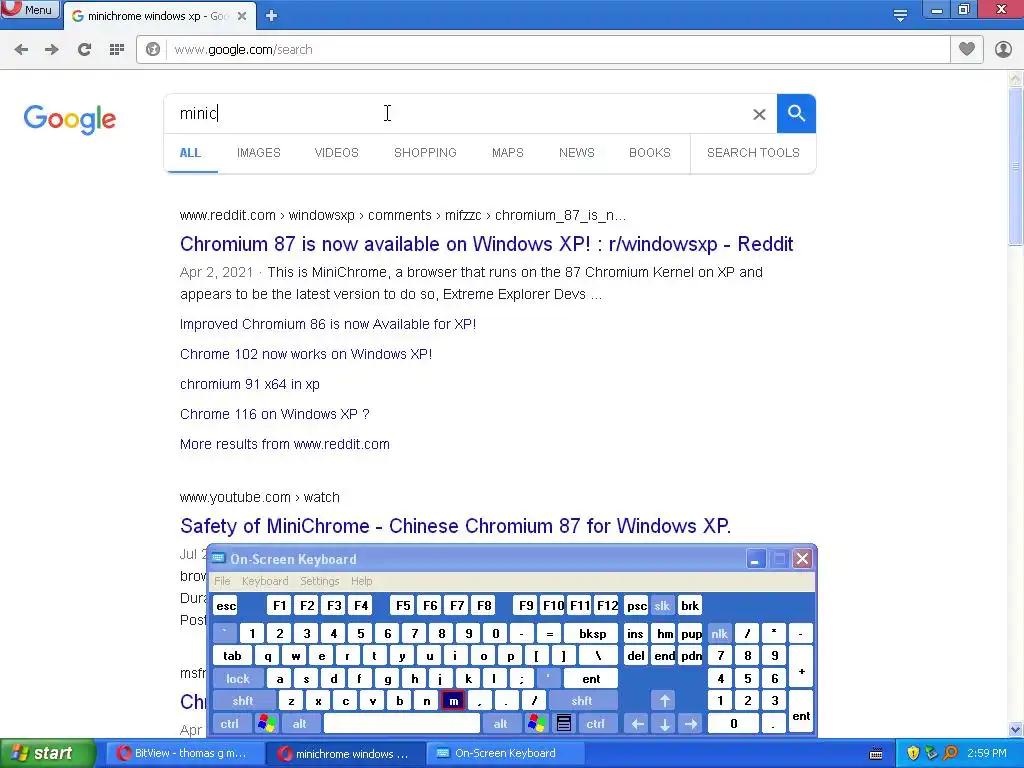Open Safety of MiniChrome YouTube result
This screenshot has height=768, width=1024.
tap(455, 526)
